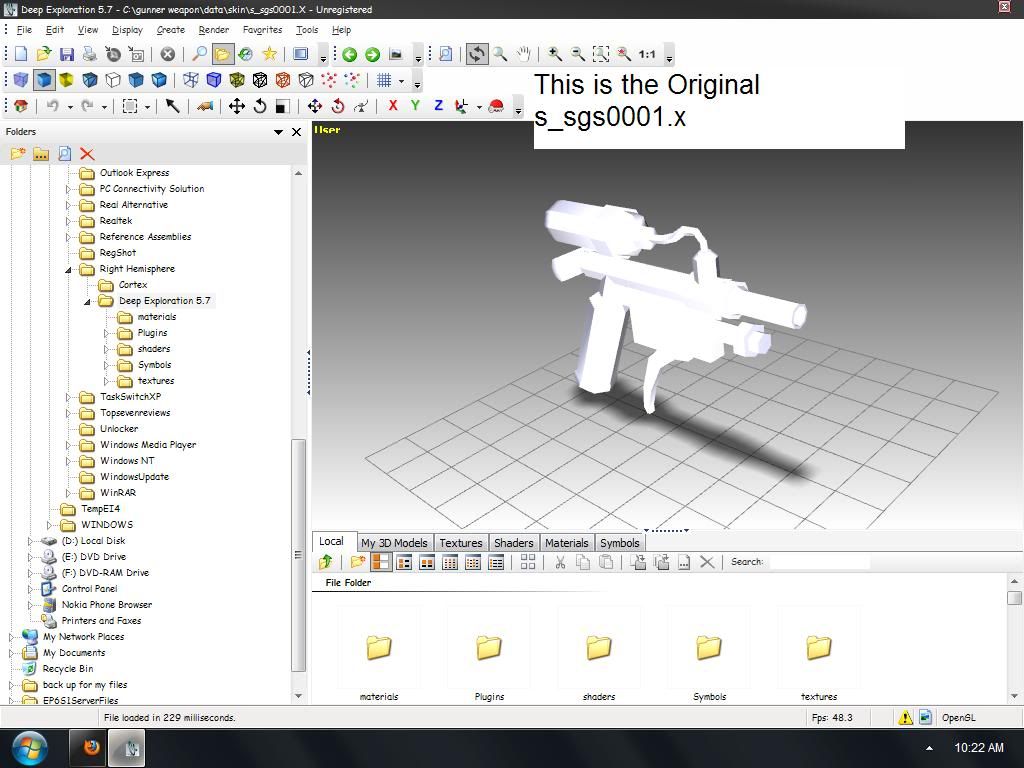
Task: Select the rotate view tool in toolbar
Action: pyautogui.click(x=477, y=54)
